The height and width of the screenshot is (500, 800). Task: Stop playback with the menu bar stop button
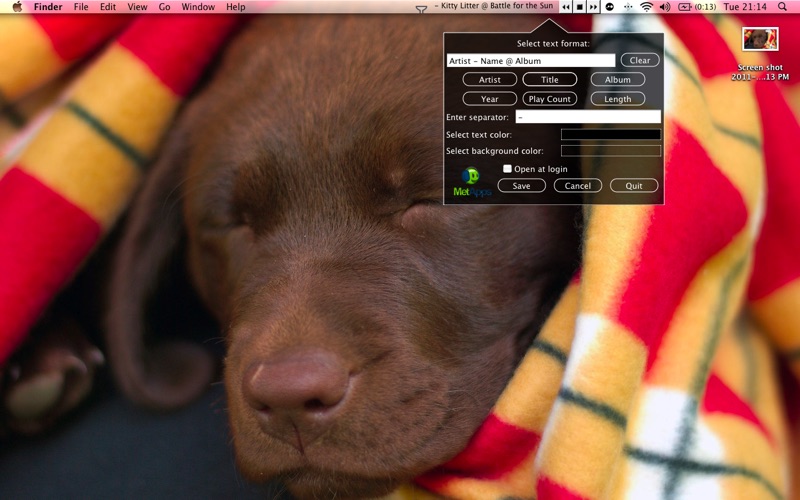point(580,7)
